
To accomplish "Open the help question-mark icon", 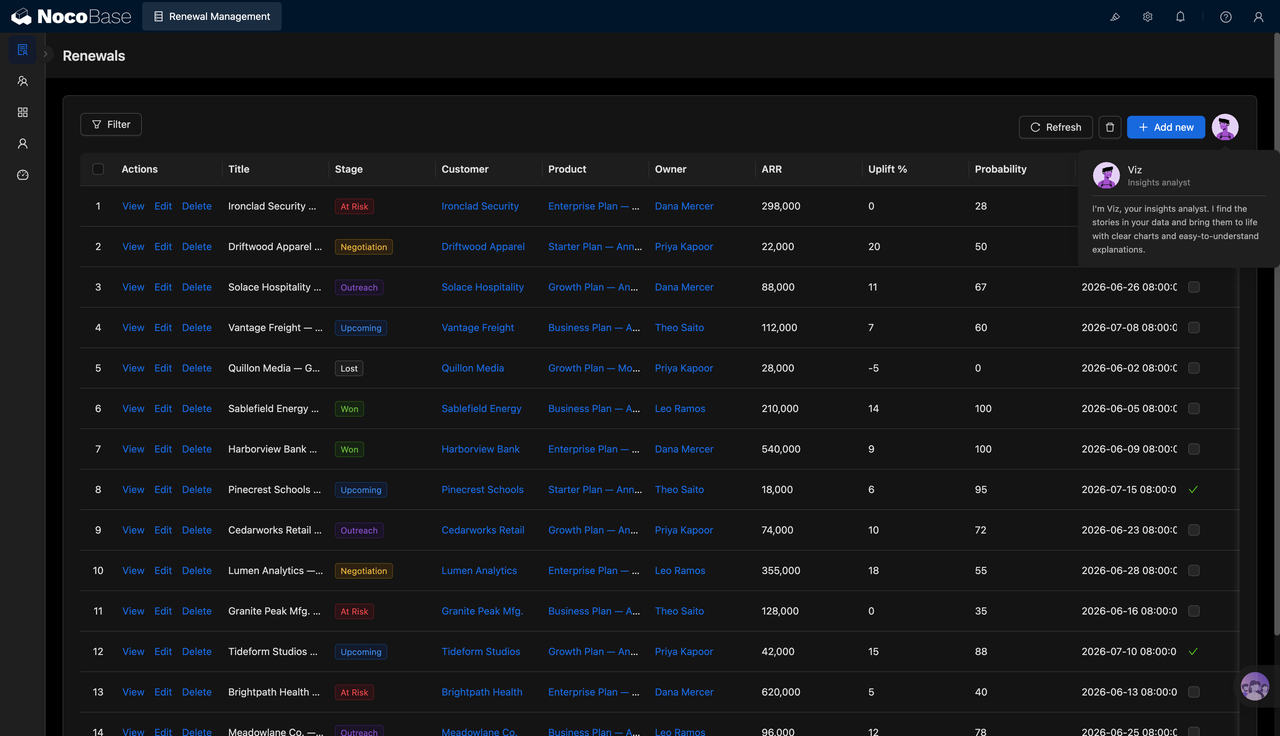I will [x=1226, y=17].
